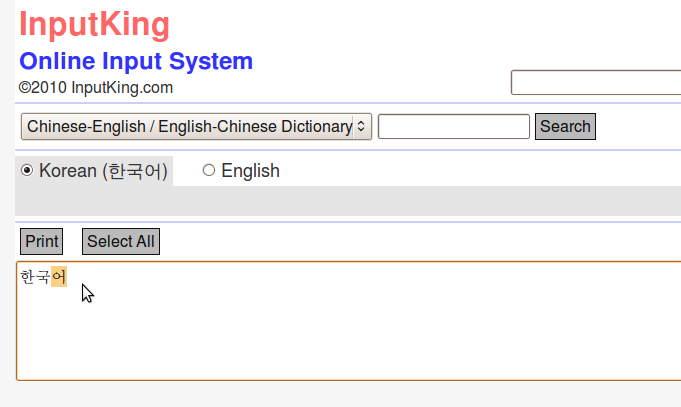Screen dimensions: 681x407
Task: Click the ©2010 InputKing.com copyright text
Action: tap(96, 88)
